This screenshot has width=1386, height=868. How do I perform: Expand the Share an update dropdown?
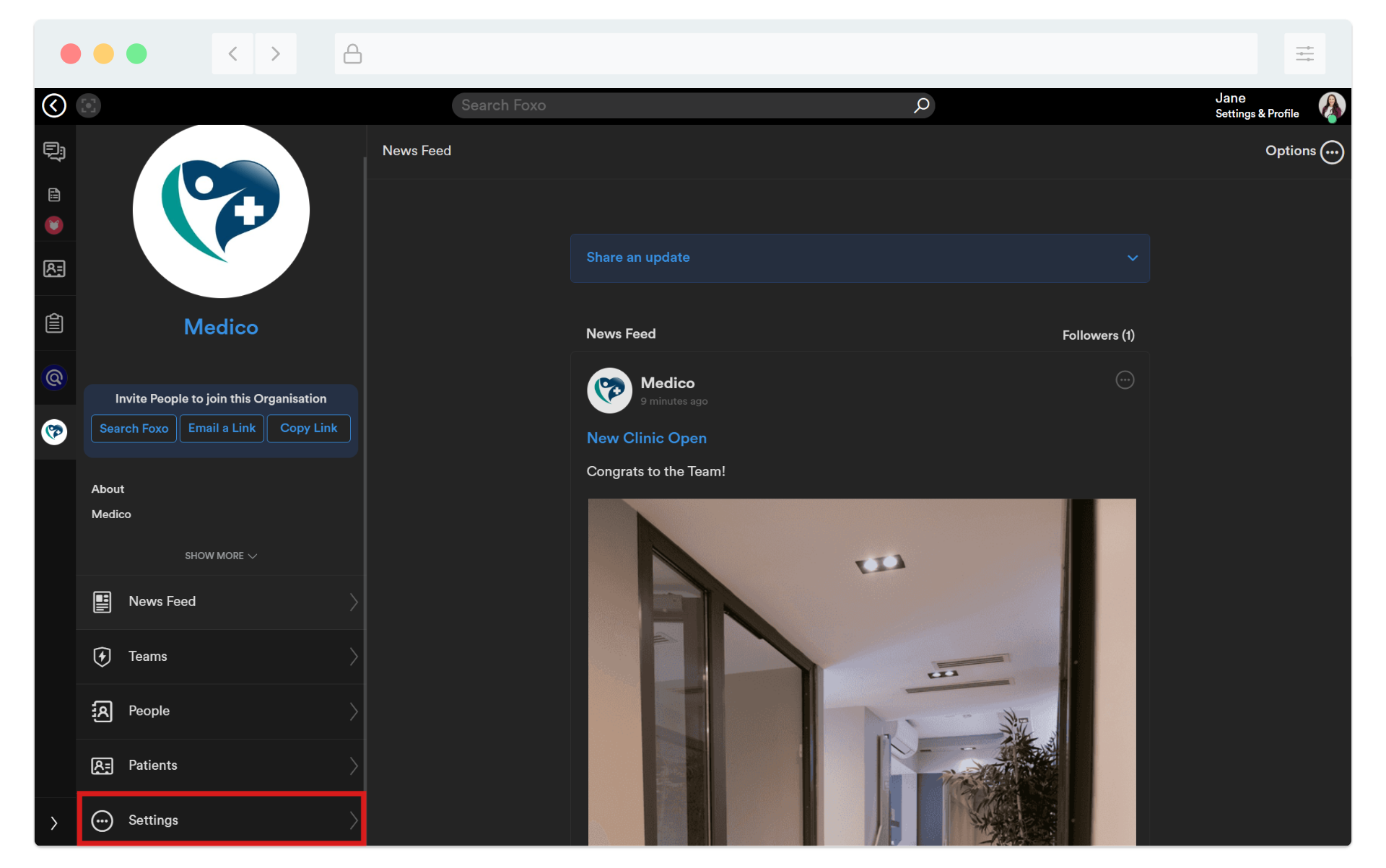click(x=860, y=258)
